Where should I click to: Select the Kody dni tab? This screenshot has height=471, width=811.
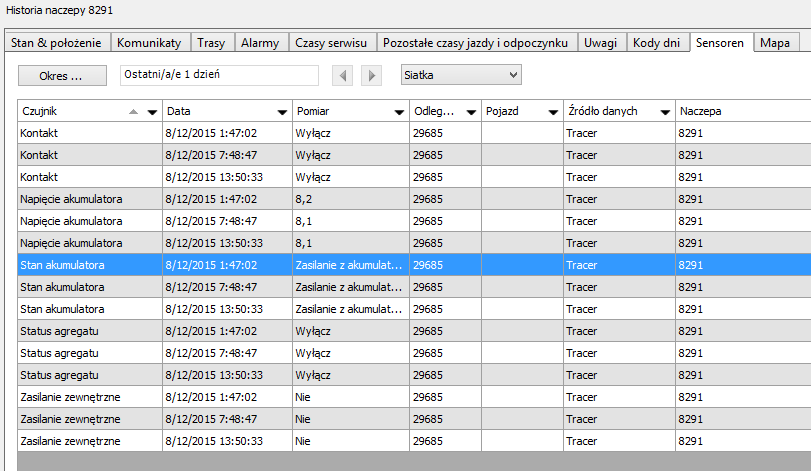point(658,43)
